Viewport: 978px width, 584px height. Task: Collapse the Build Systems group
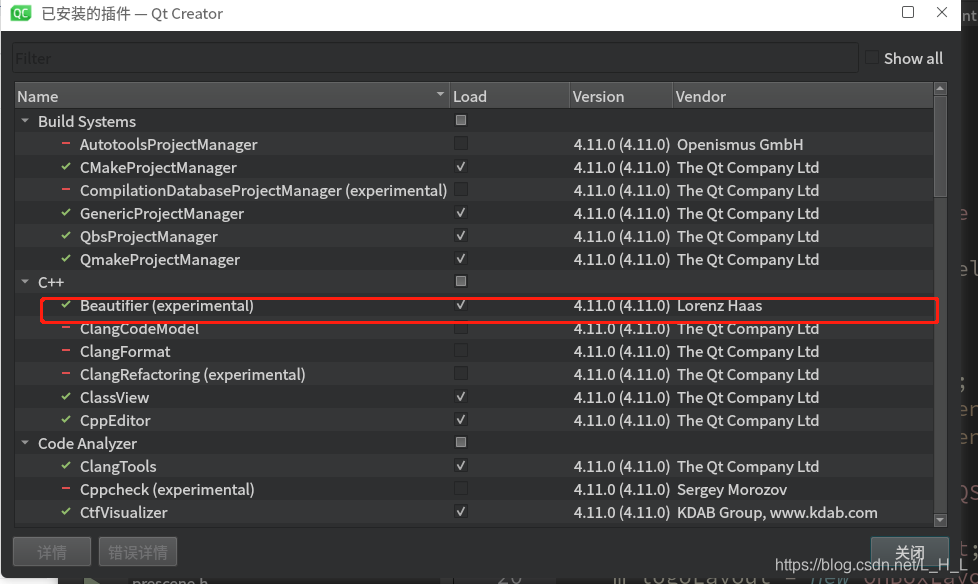(25, 120)
